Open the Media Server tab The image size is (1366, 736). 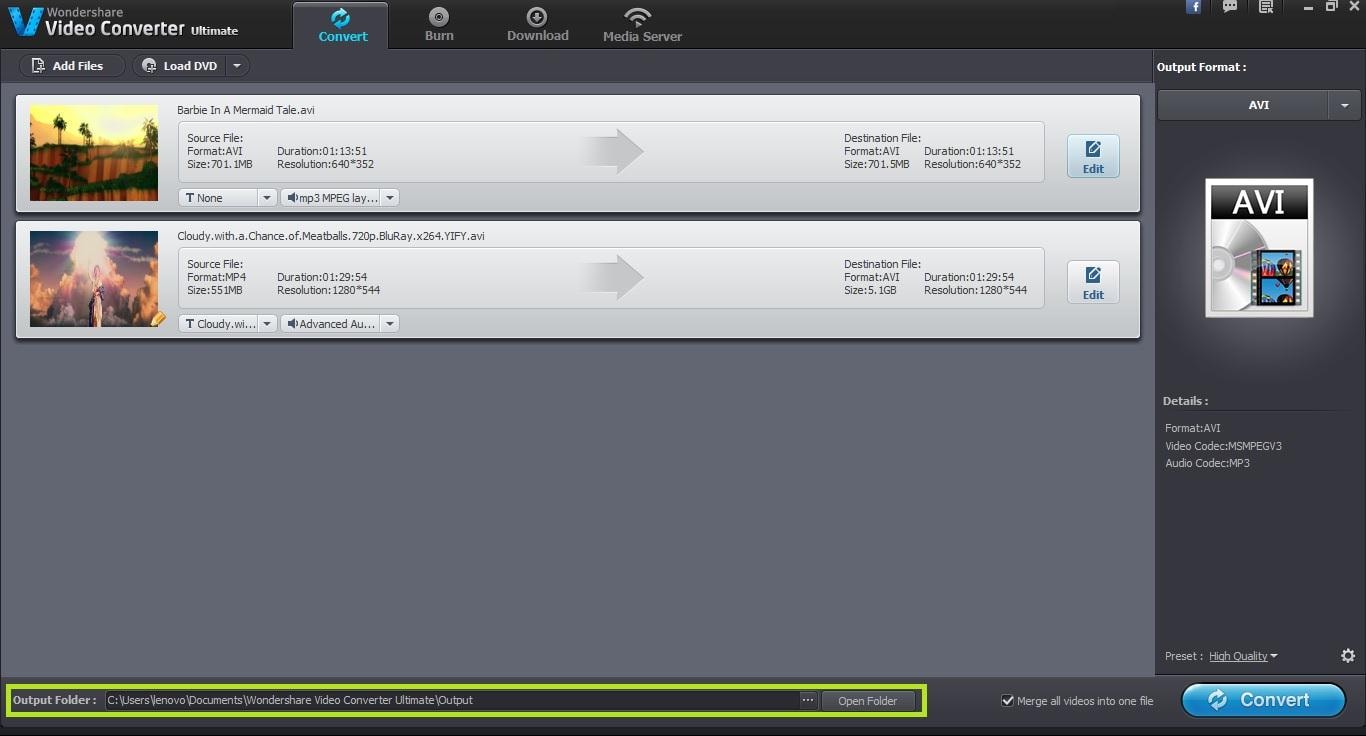[642, 25]
